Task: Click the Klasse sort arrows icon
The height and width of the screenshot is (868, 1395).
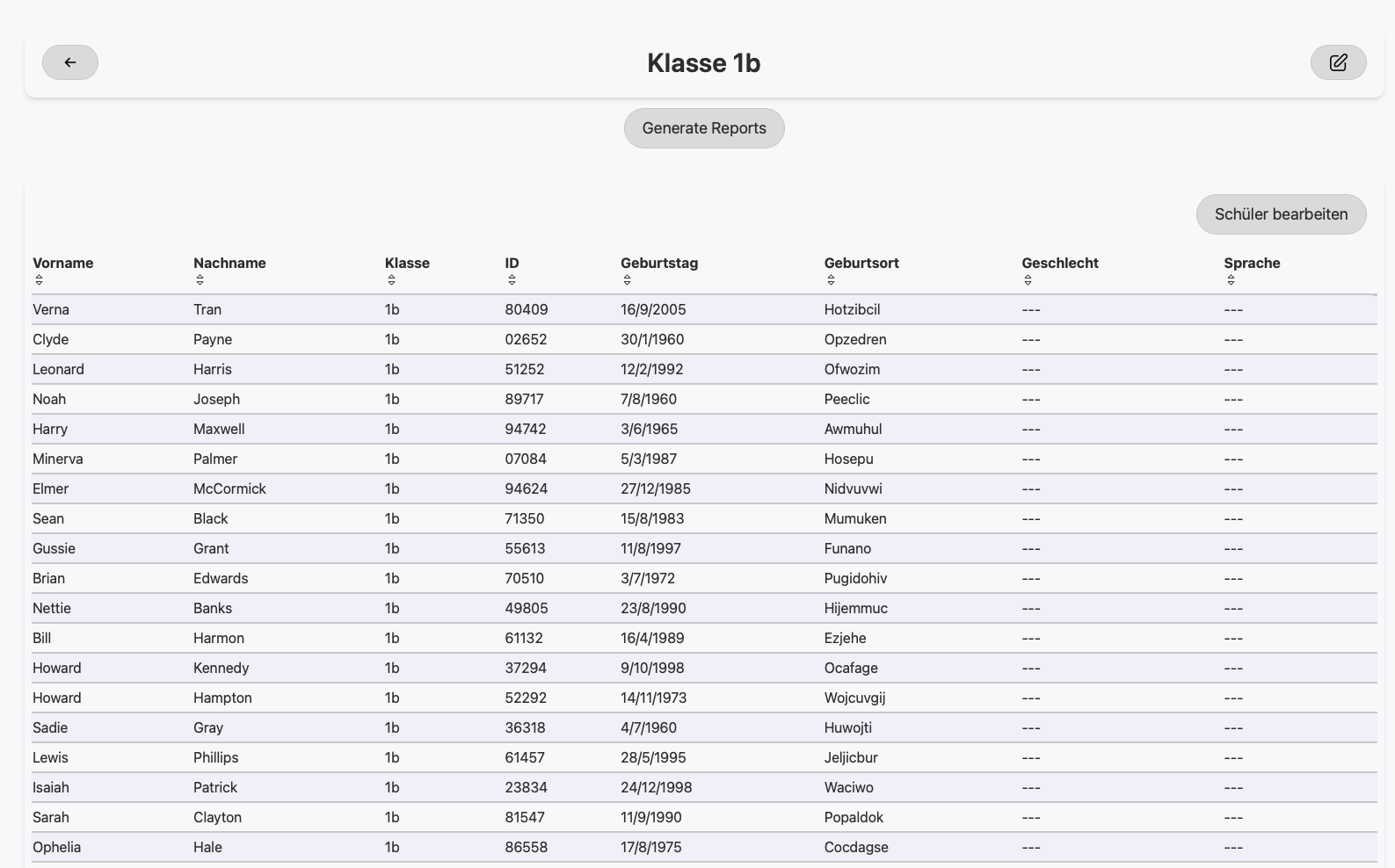Action: pyautogui.click(x=391, y=280)
